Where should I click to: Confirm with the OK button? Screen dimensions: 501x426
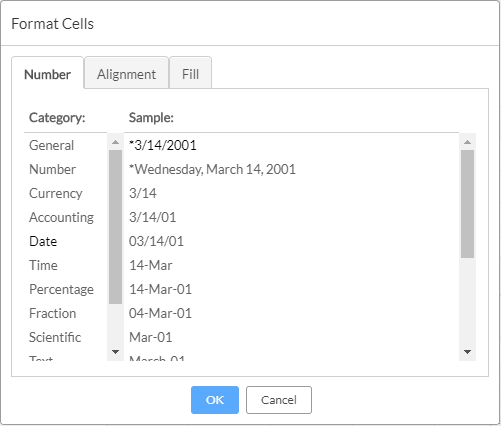(215, 400)
